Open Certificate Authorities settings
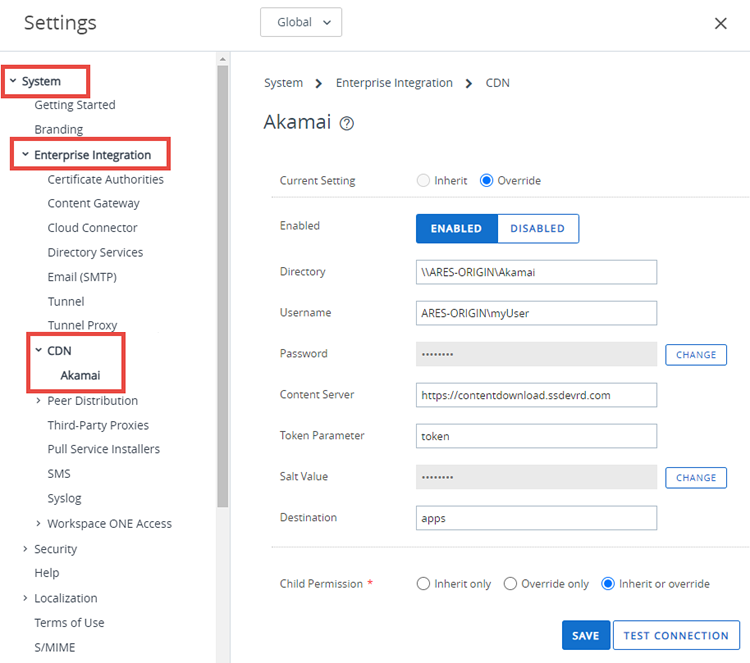The image size is (750, 663). click(x=105, y=179)
